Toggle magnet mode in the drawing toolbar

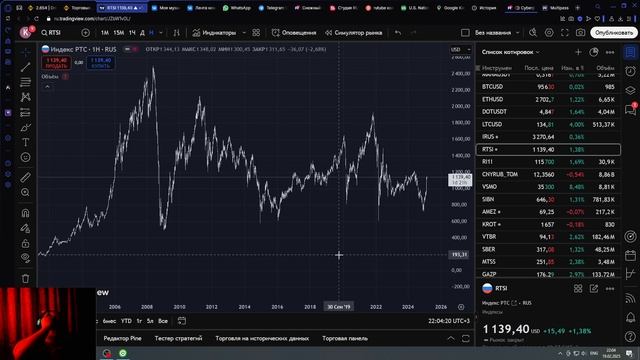pos(25,213)
